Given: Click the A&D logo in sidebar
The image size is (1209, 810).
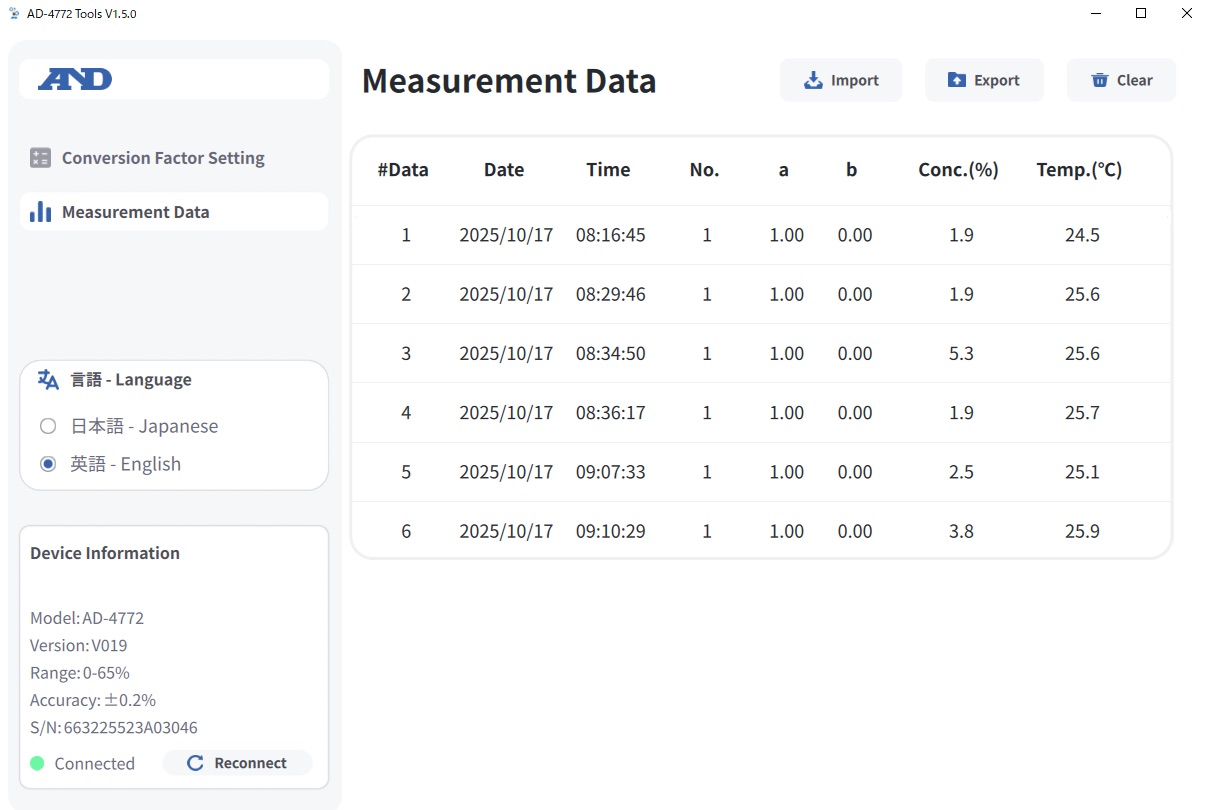Looking at the screenshot, I should tap(75, 80).
